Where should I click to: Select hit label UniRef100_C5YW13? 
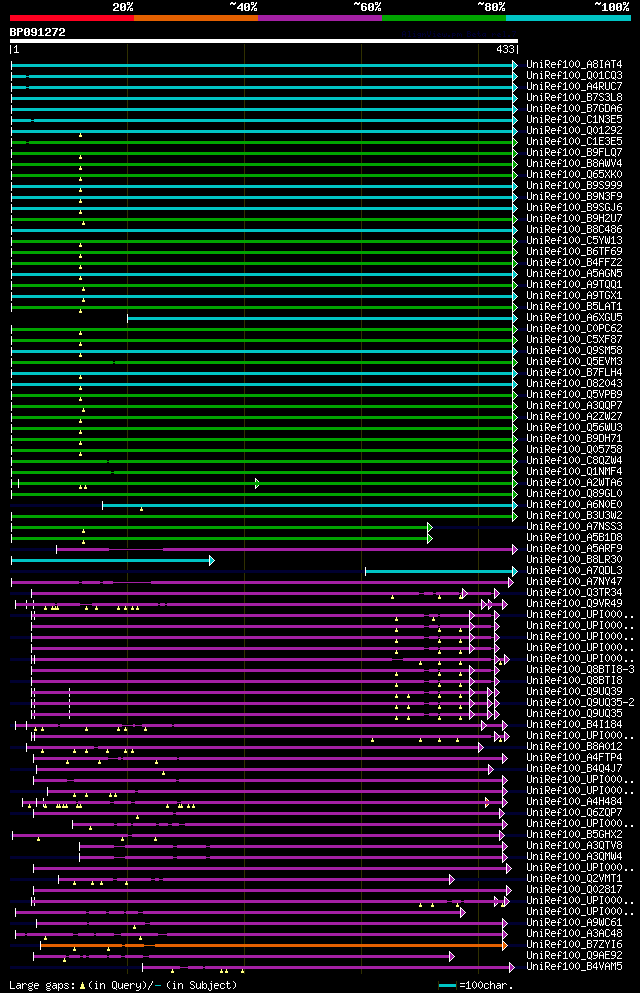[574, 241]
